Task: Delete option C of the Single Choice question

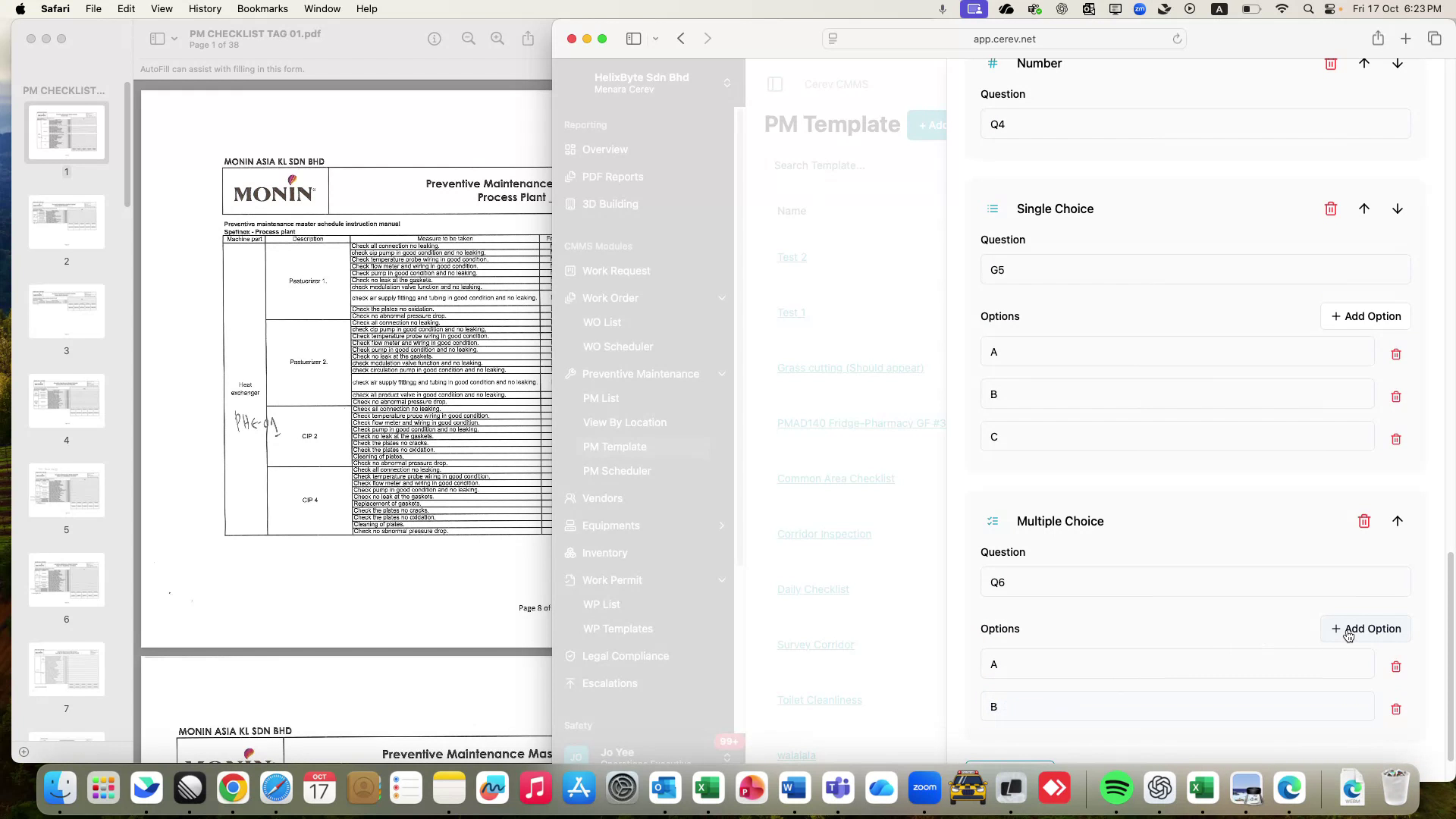Action: tap(1396, 439)
